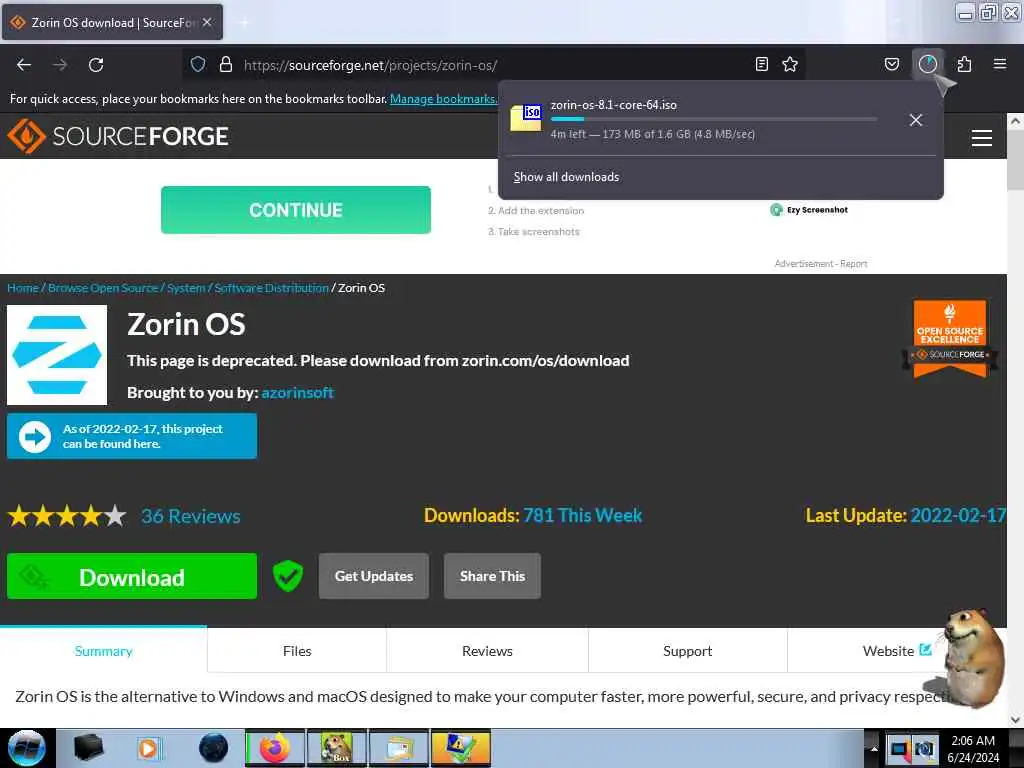Click the downloads progress toolbar icon
This screenshot has width=1024, height=768.
point(928,64)
